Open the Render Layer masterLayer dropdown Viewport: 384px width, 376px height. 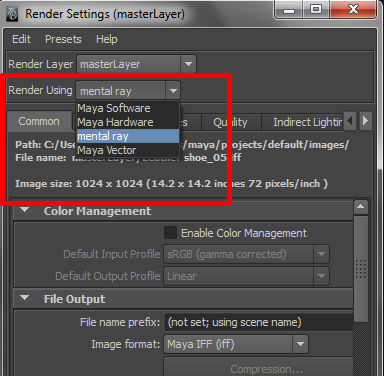pyautogui.click(x=136, y=64)
